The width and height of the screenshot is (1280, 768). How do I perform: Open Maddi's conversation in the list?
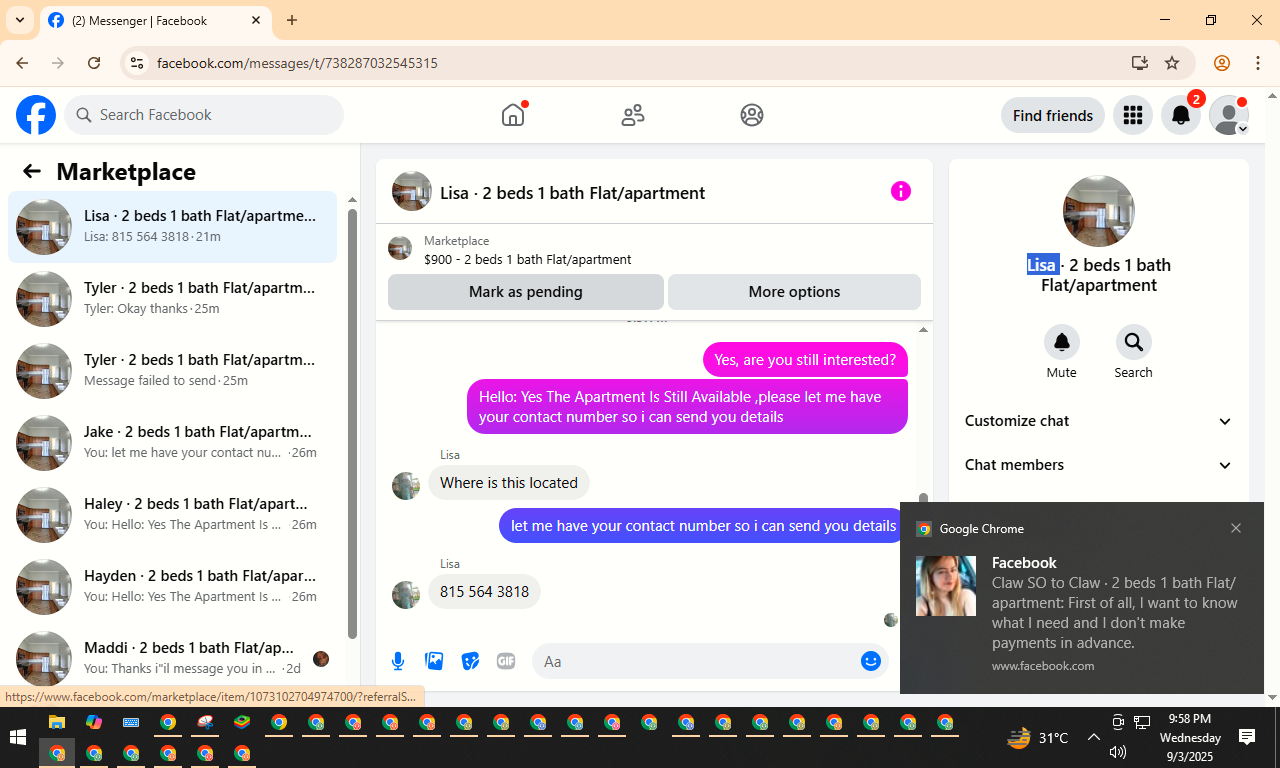(173, 657)
